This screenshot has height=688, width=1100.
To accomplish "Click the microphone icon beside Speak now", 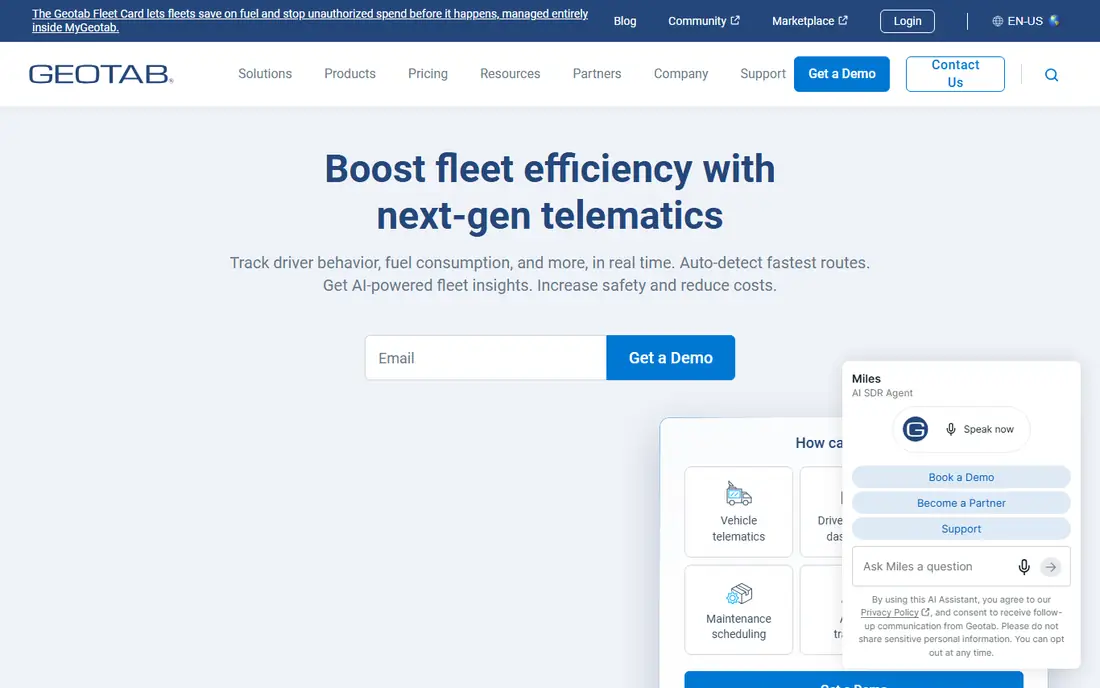I will pyautogui.click(x=951, y=429).
